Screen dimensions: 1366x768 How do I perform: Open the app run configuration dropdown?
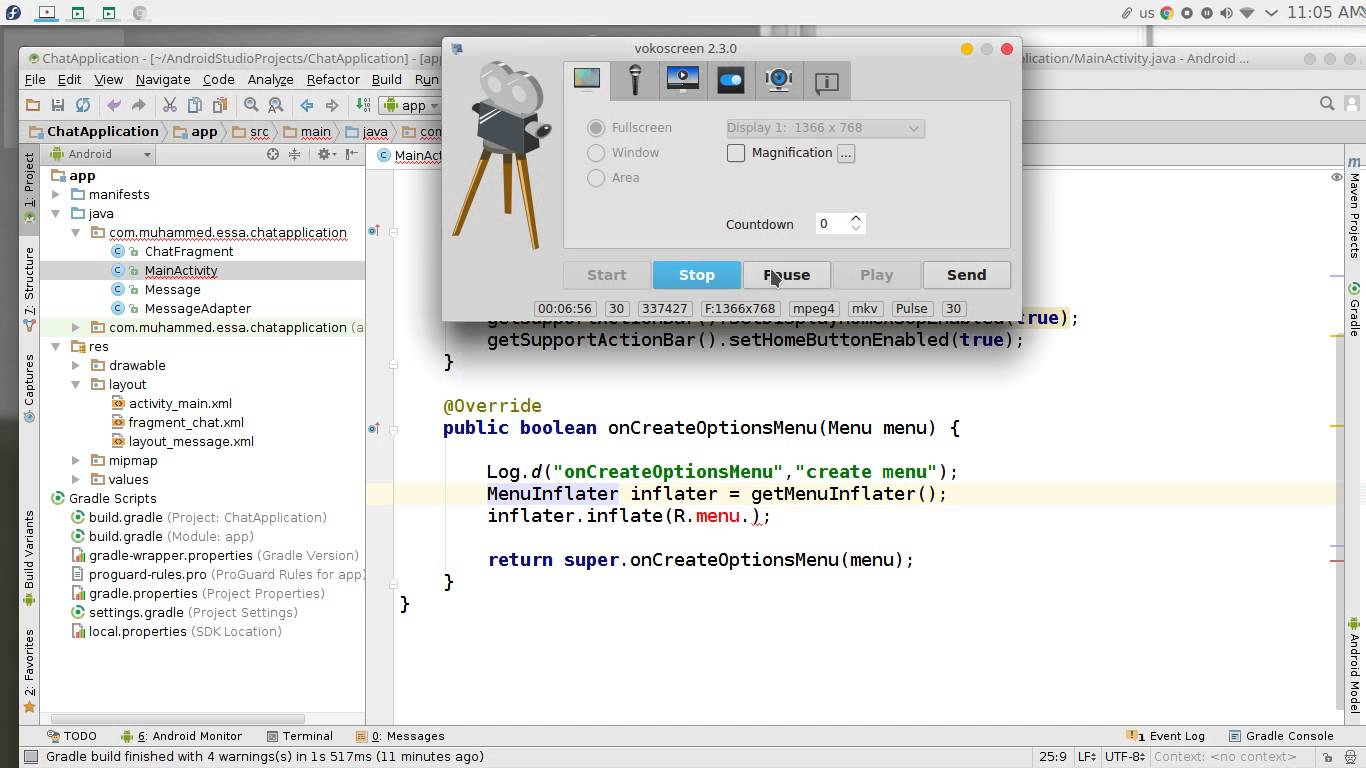(436, 104)
